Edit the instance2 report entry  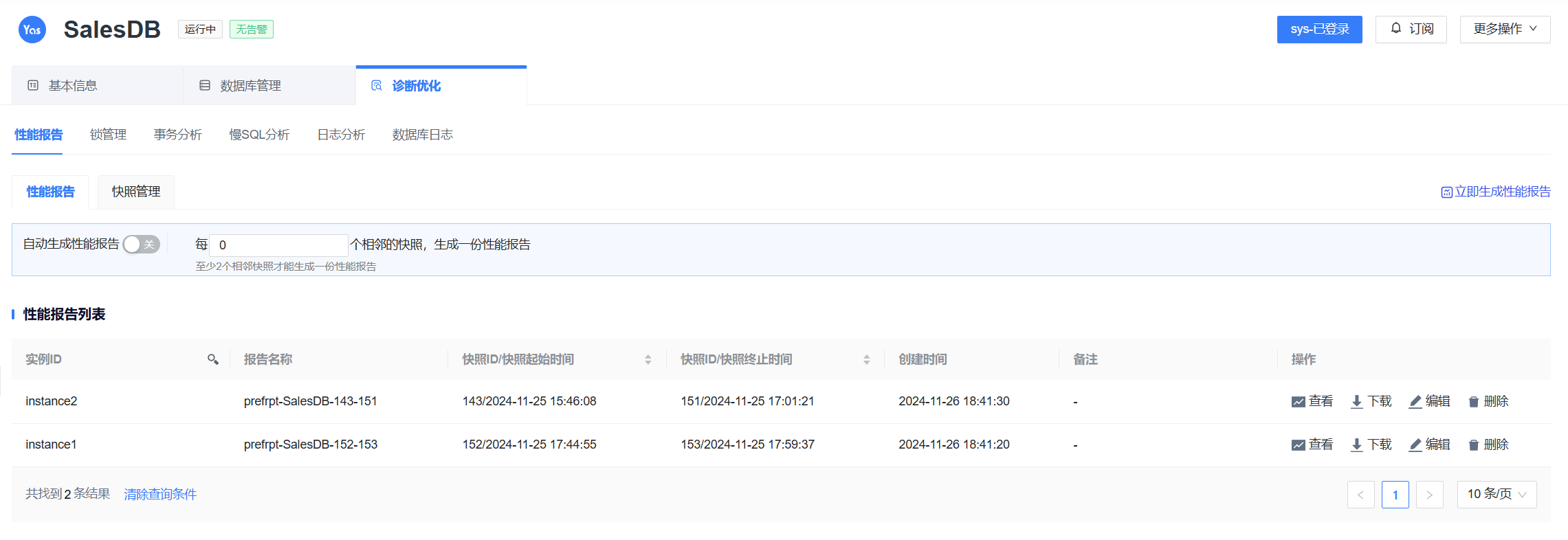1429,401
